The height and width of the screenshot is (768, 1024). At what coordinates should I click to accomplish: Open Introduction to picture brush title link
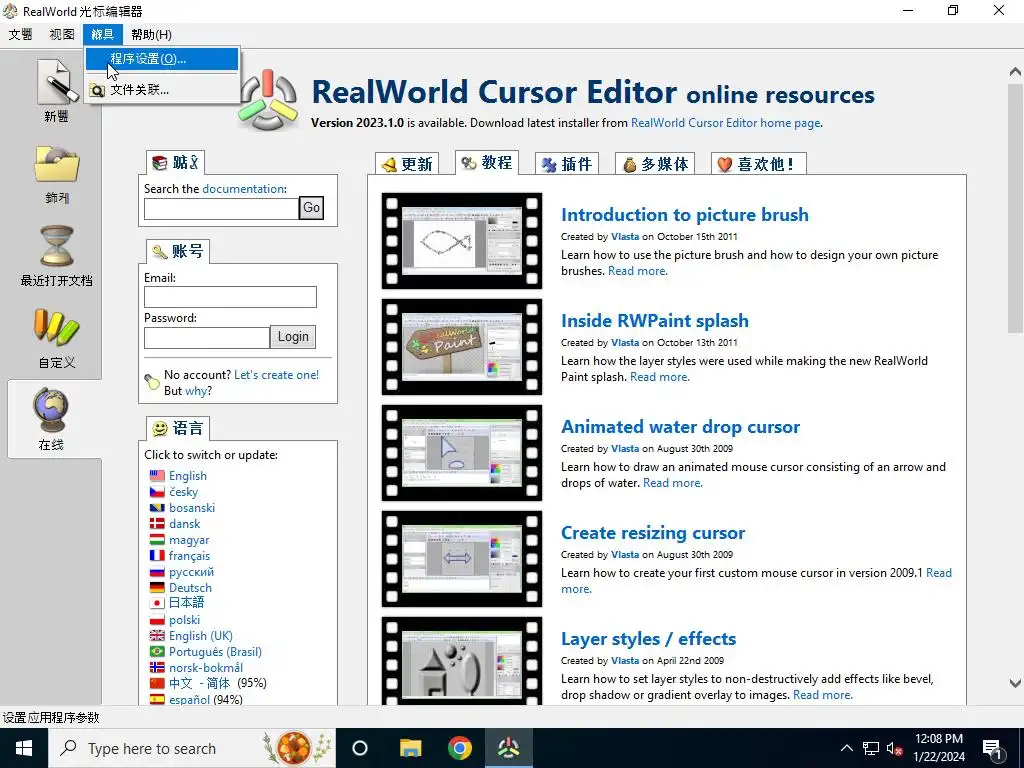pyautogui.click(x=684, y=215)
